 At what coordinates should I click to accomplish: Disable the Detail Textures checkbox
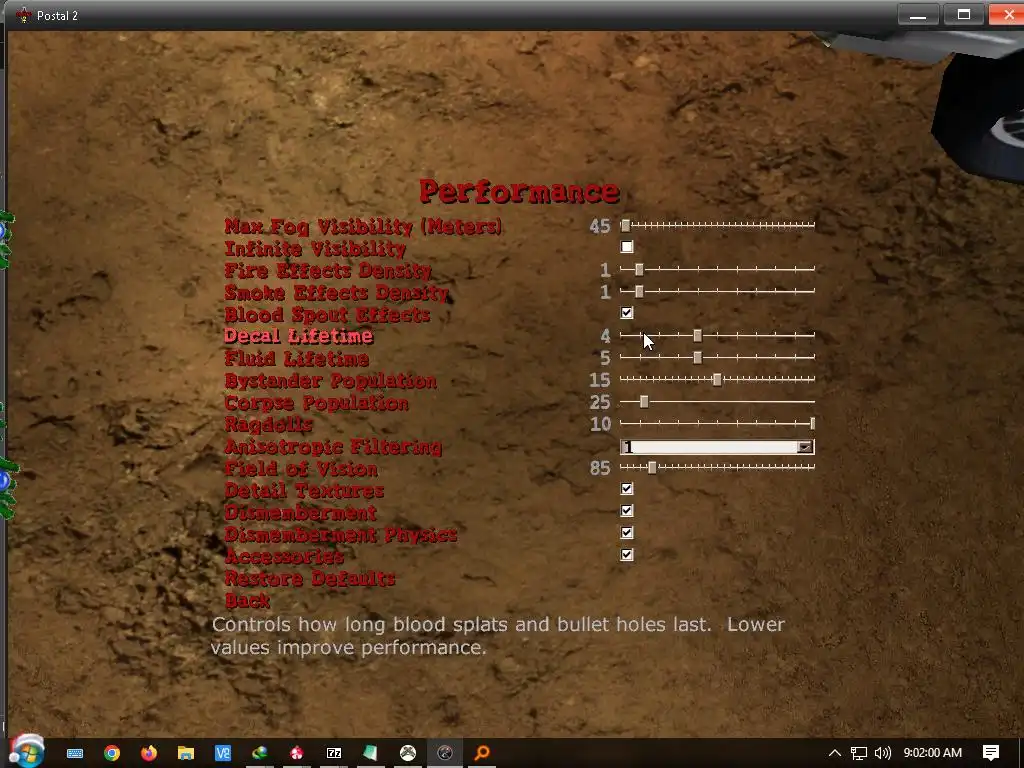[x=627, y=488]
